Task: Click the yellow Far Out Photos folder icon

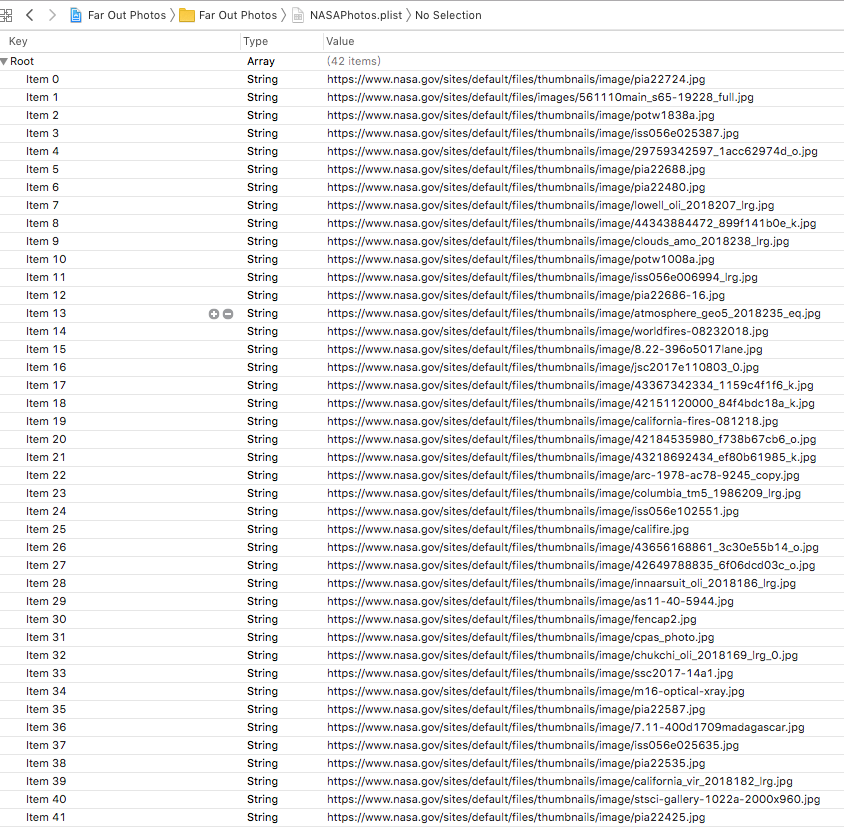Action: pos(187,15)
